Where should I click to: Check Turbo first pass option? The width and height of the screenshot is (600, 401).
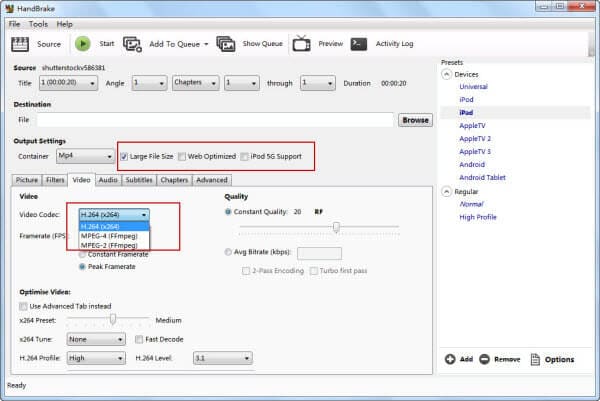(x=313, y=271)
